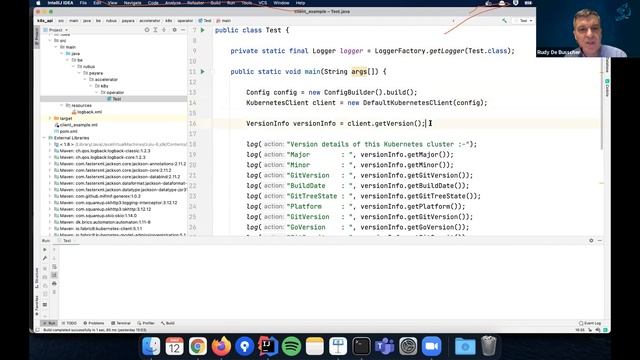This screenshot has width=640, height=360.
Task: Switch to Problems tool window tab
Action: 94,323
